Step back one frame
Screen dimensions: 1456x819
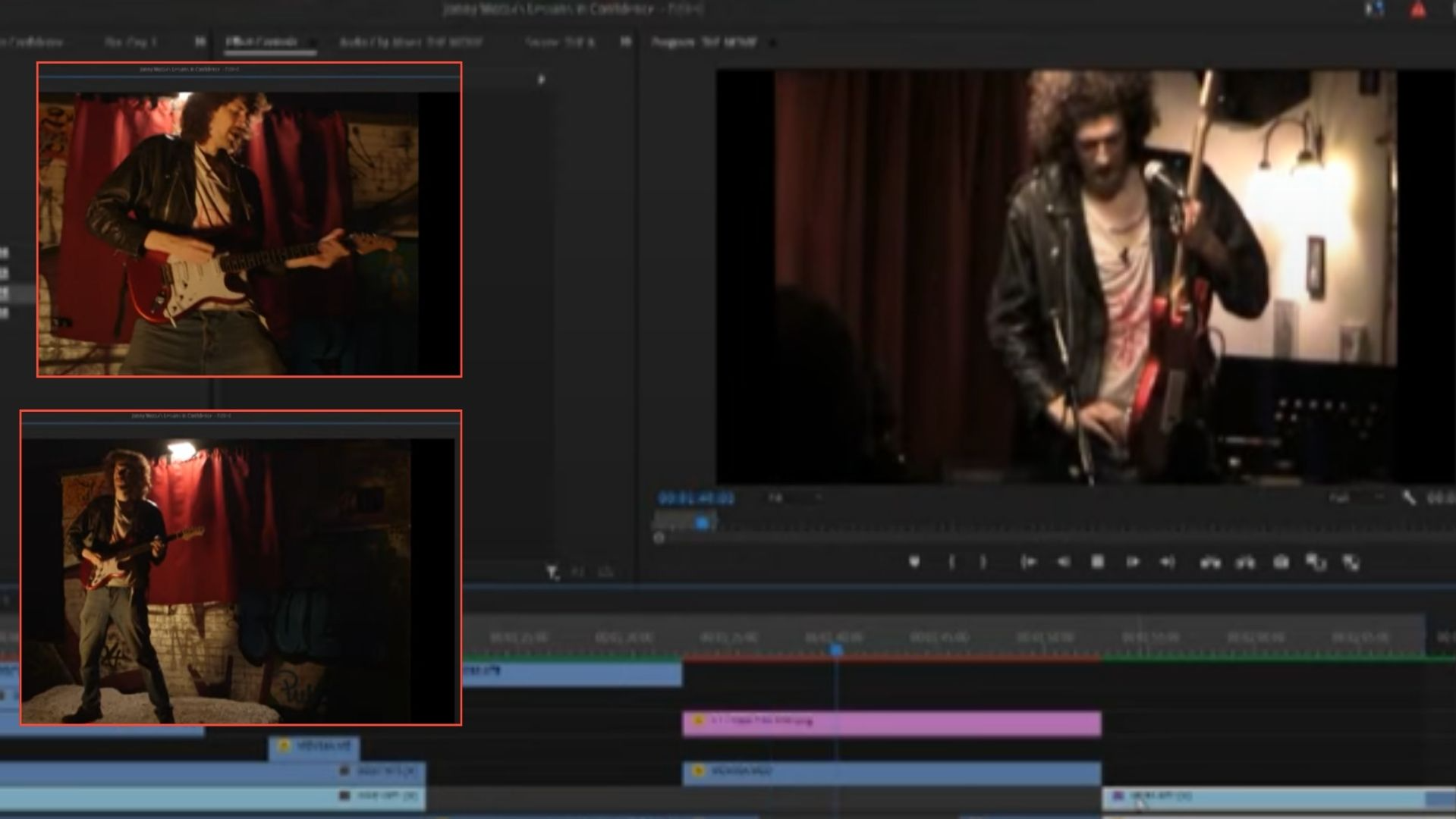click(x=1063, y=562)
